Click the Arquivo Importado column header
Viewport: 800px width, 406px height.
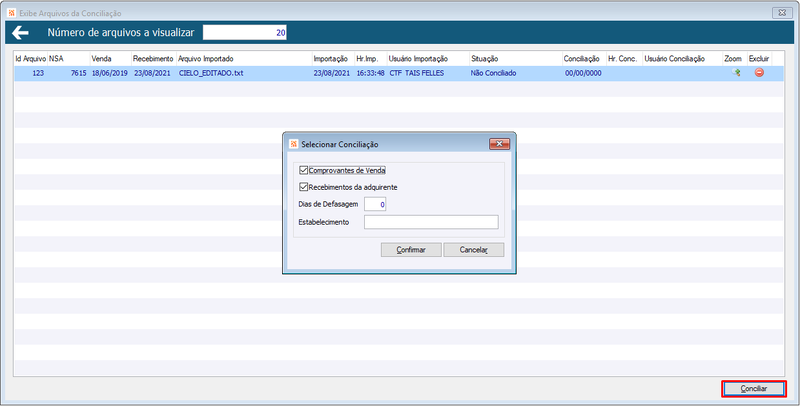click(x=244, y=59)
